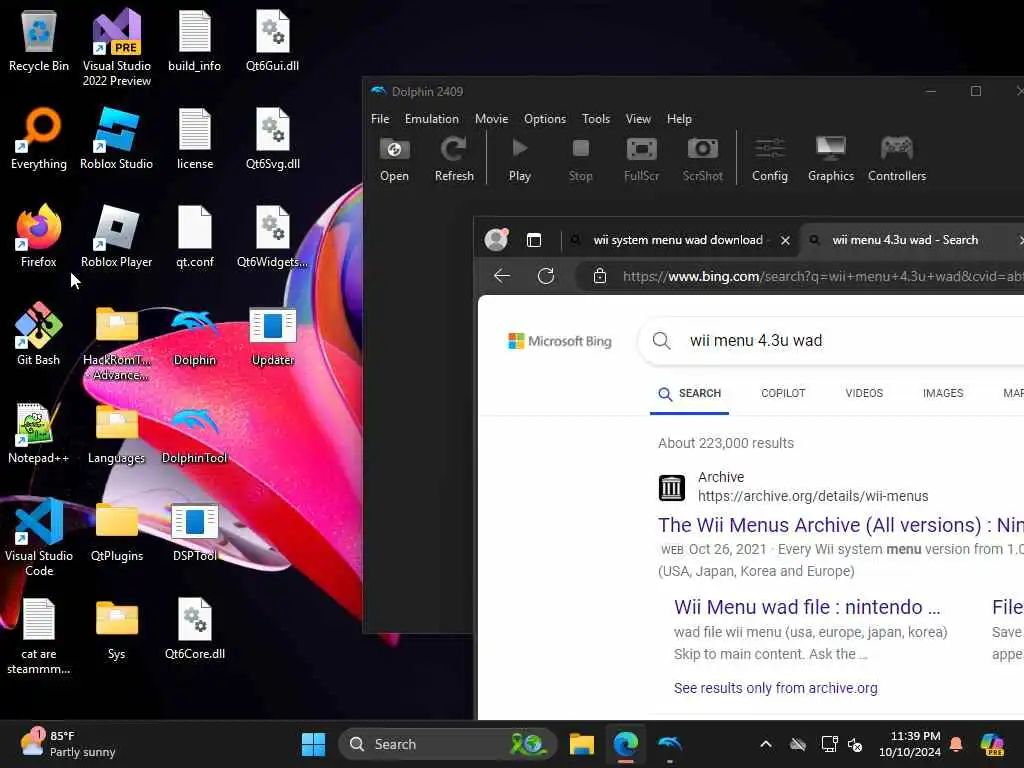
Task: Select the Visual Studio Code shortcut
Action: [x=39, y=537]
